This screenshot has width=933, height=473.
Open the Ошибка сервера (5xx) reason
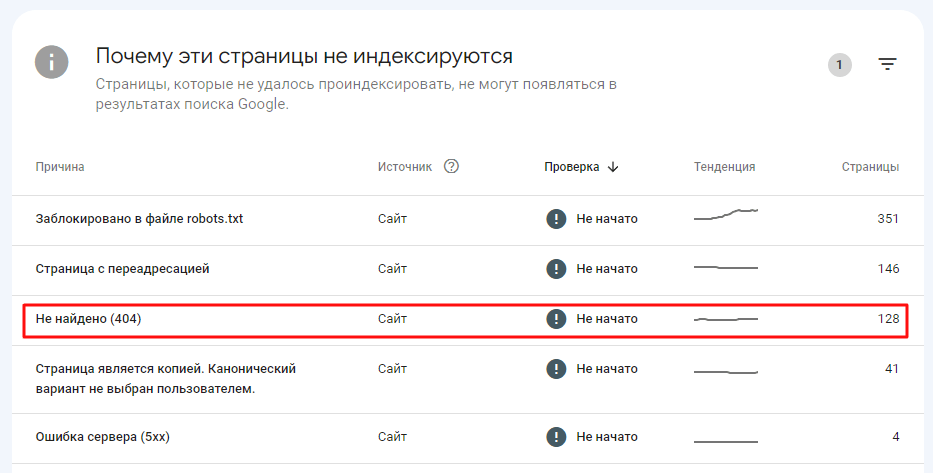pyautogui.click(x=102, y=437)
